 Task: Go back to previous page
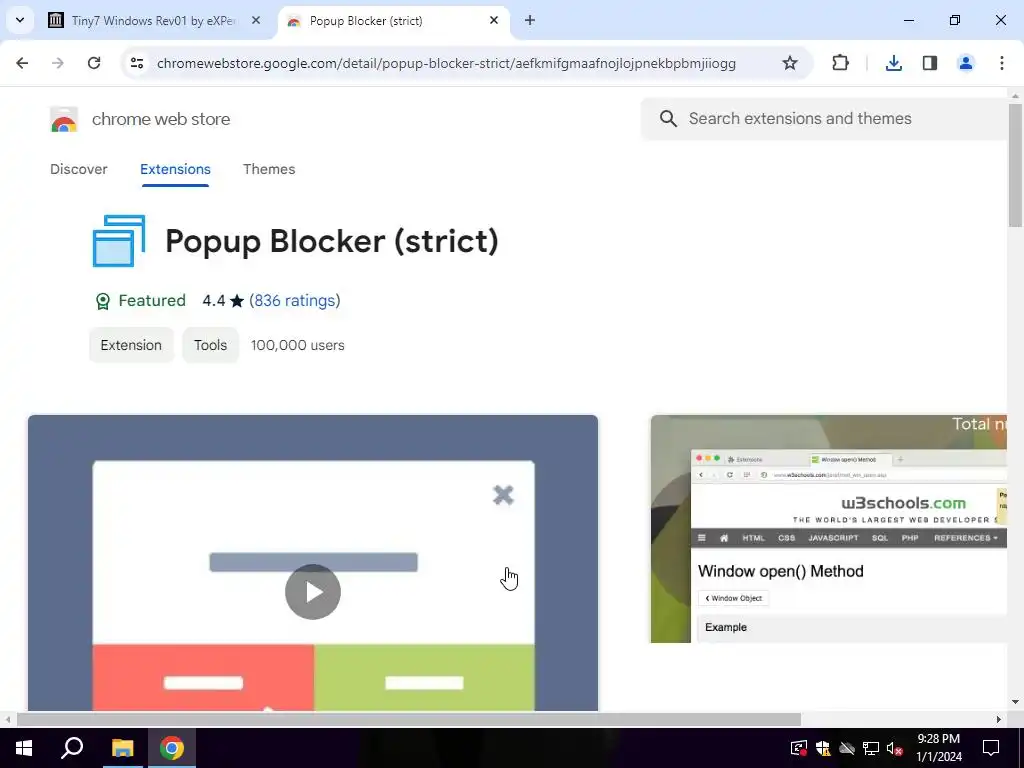click(x=22, y=63)
